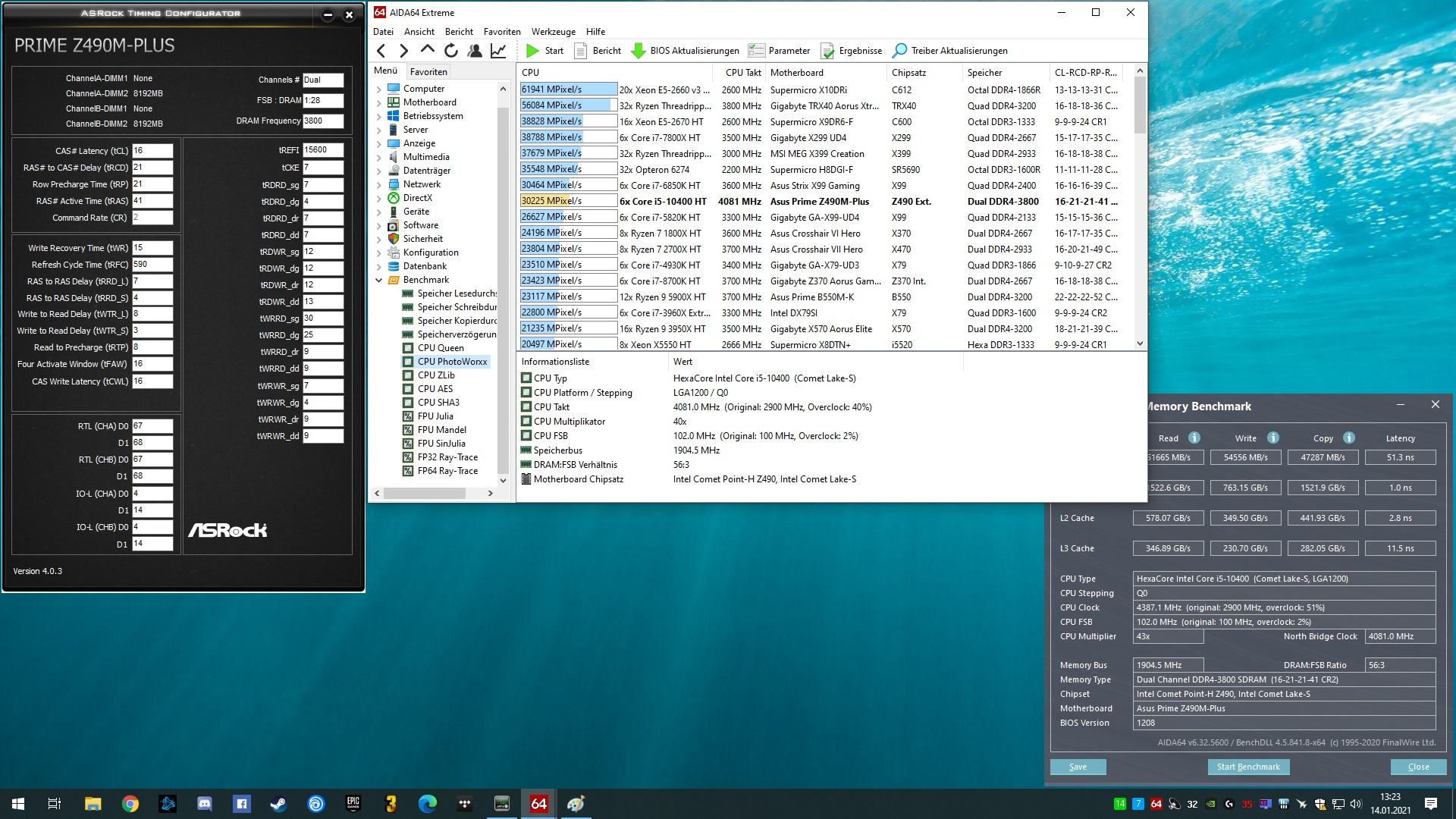Show Ergebnisse results

point(851,51)
